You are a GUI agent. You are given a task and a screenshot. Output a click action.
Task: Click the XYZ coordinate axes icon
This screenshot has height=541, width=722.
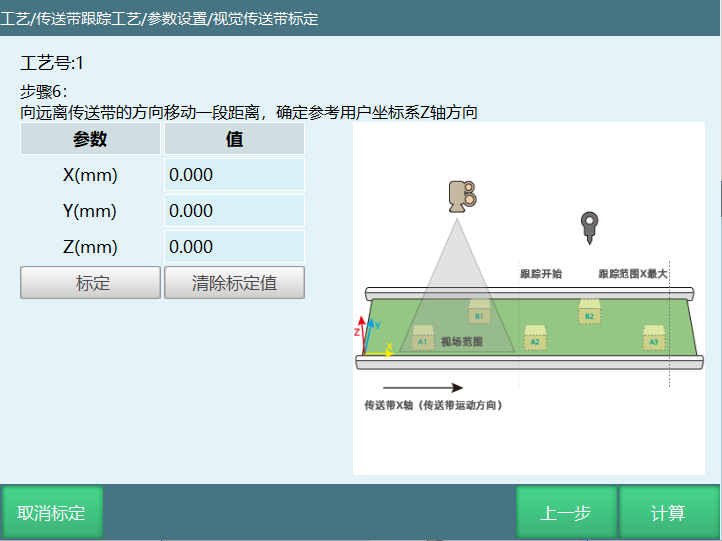371,339
